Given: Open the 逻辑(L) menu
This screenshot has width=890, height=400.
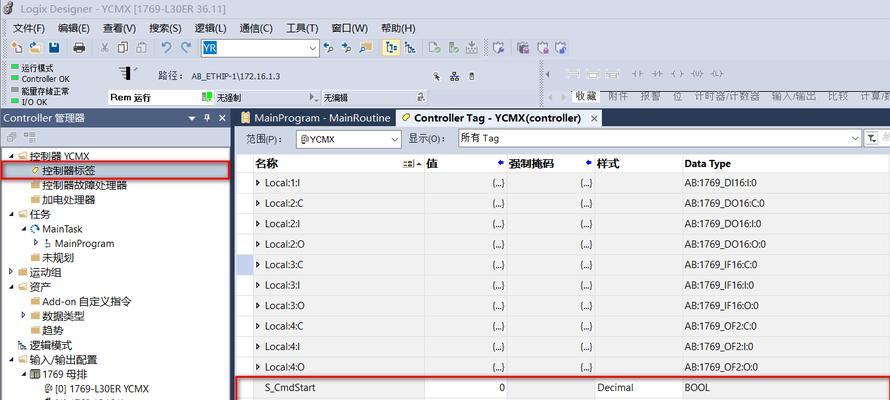Looking at the screenshot, I should pos(210,28).
